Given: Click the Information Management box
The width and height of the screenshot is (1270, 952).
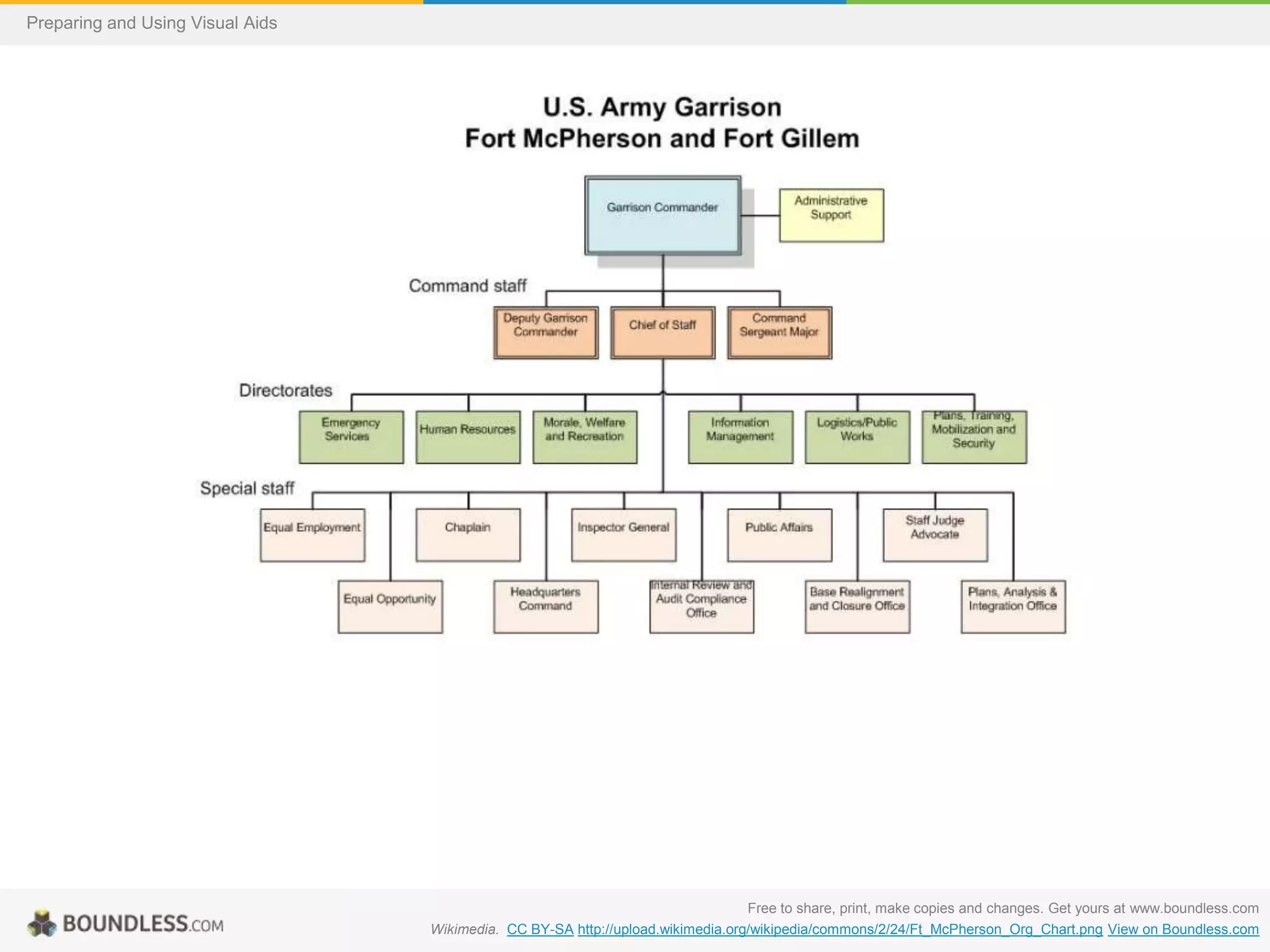Looking at the screenshot, I should (x=740, y=437).
